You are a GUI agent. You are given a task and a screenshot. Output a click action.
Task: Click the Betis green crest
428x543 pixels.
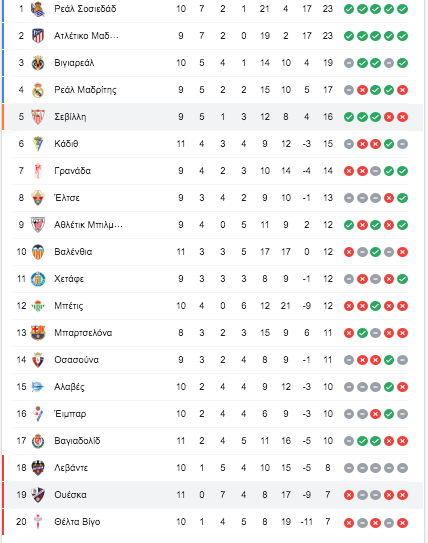[38, 306]
